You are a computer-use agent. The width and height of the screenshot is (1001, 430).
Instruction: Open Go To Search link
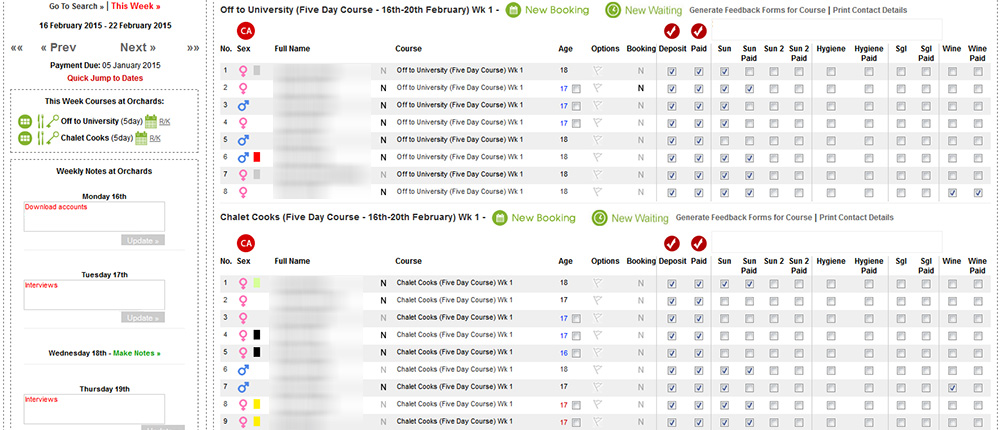point(77,6)
